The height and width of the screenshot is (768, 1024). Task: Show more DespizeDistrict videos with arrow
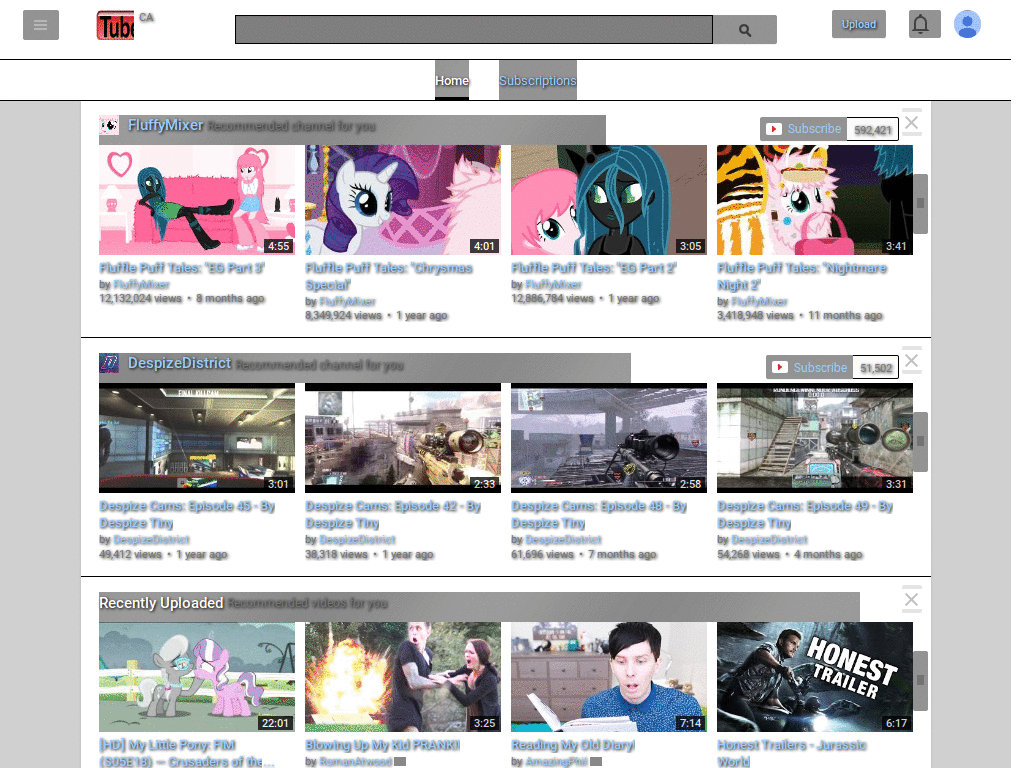tap(920, 441)
